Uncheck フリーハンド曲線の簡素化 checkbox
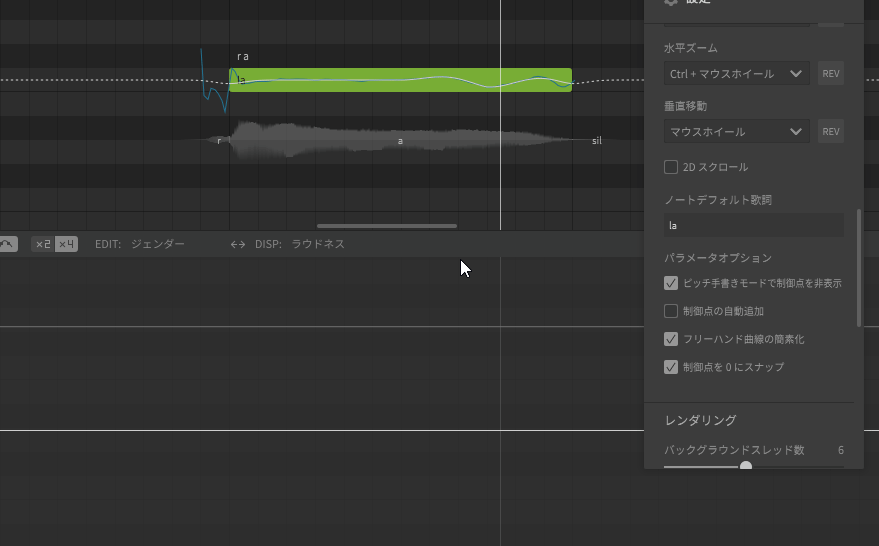879x546 pixels. [671, 339]
